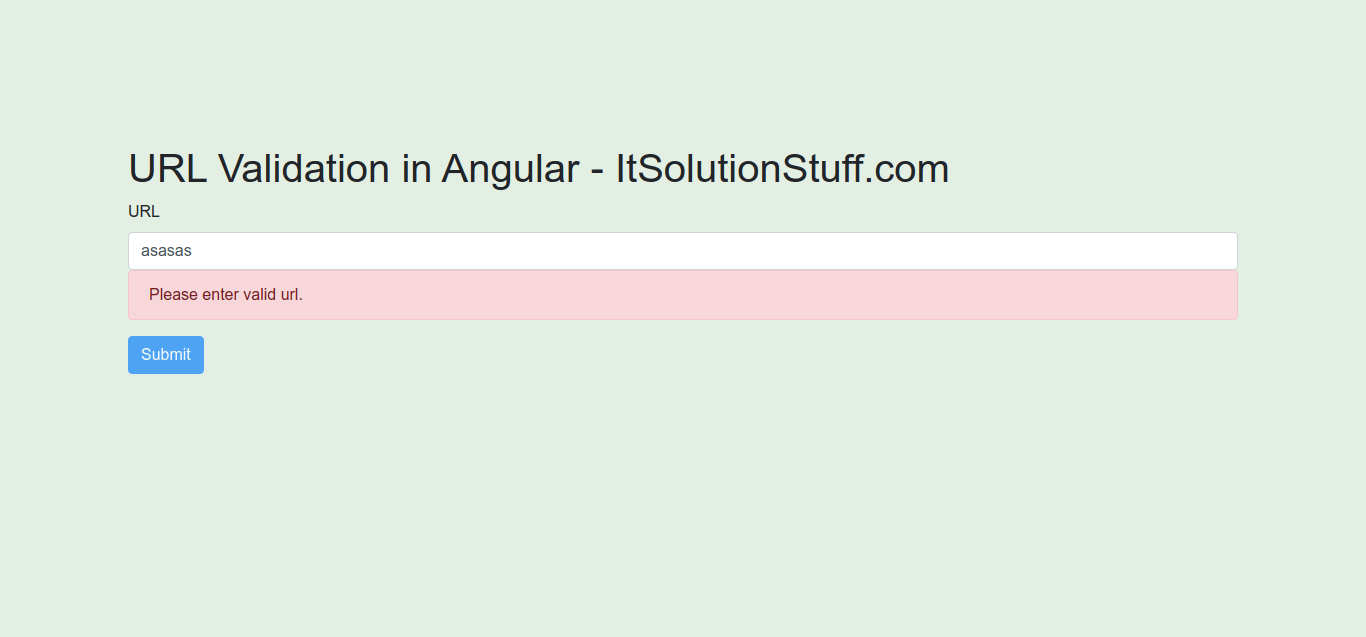The width and height of the screenshot is (1366, 637).
Task: Click the Angular validation page title
Action: (x=538, y=168)
